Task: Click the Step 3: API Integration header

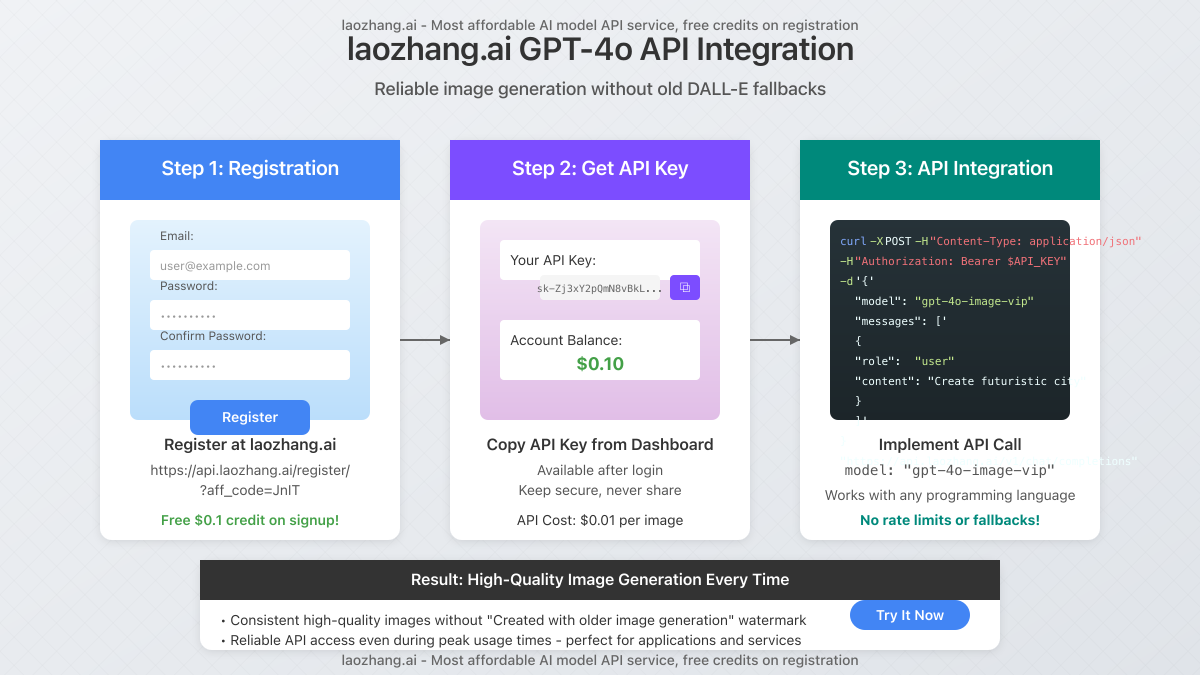Action: [x=950, y=169]
